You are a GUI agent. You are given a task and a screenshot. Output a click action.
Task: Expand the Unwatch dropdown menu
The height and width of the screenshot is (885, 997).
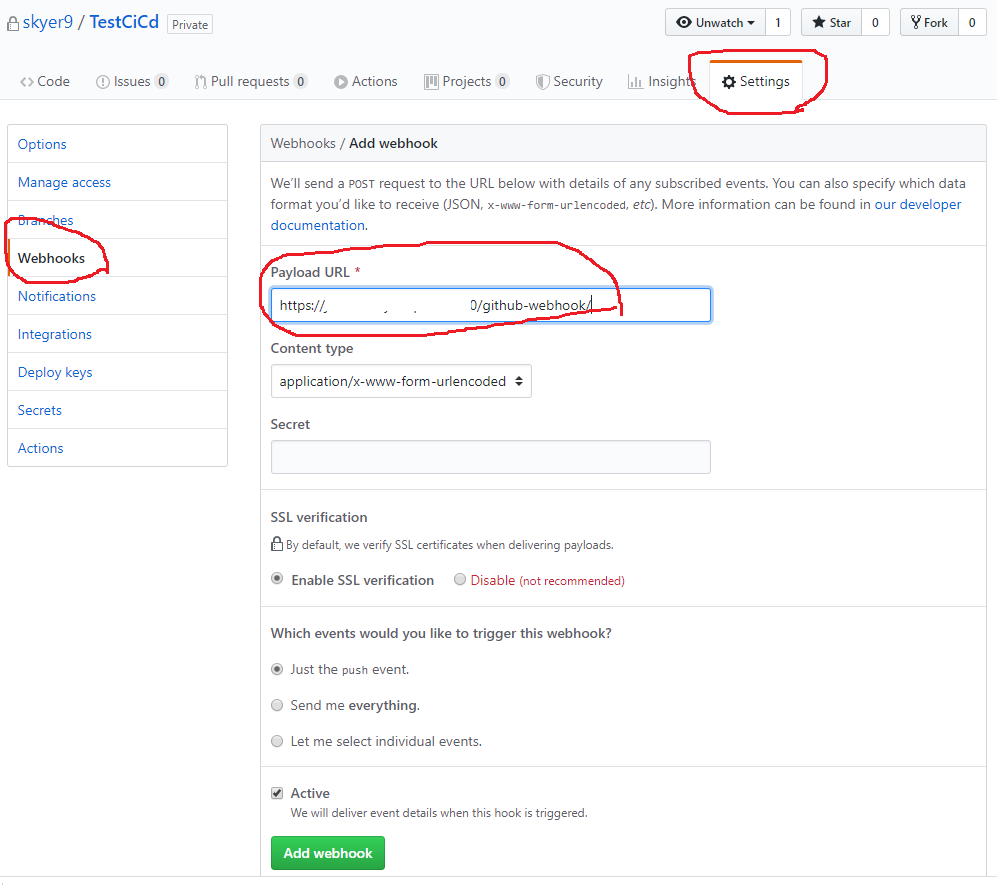[x=715, y=22]
